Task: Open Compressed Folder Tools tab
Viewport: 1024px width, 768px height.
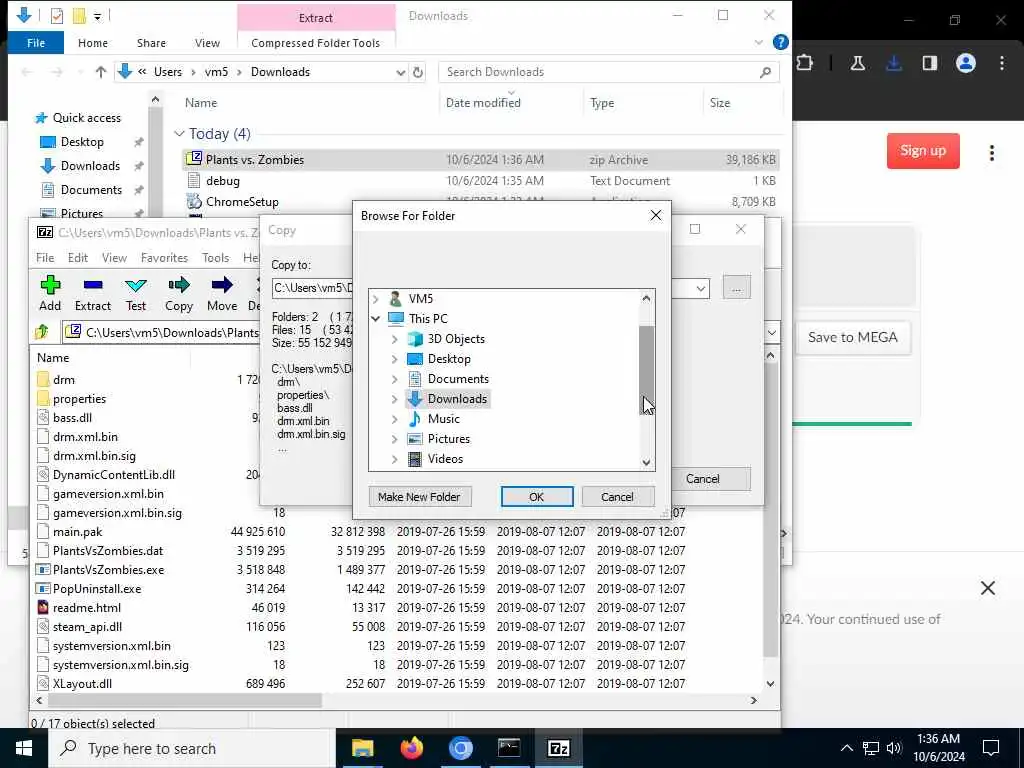Action: (315, 42)
